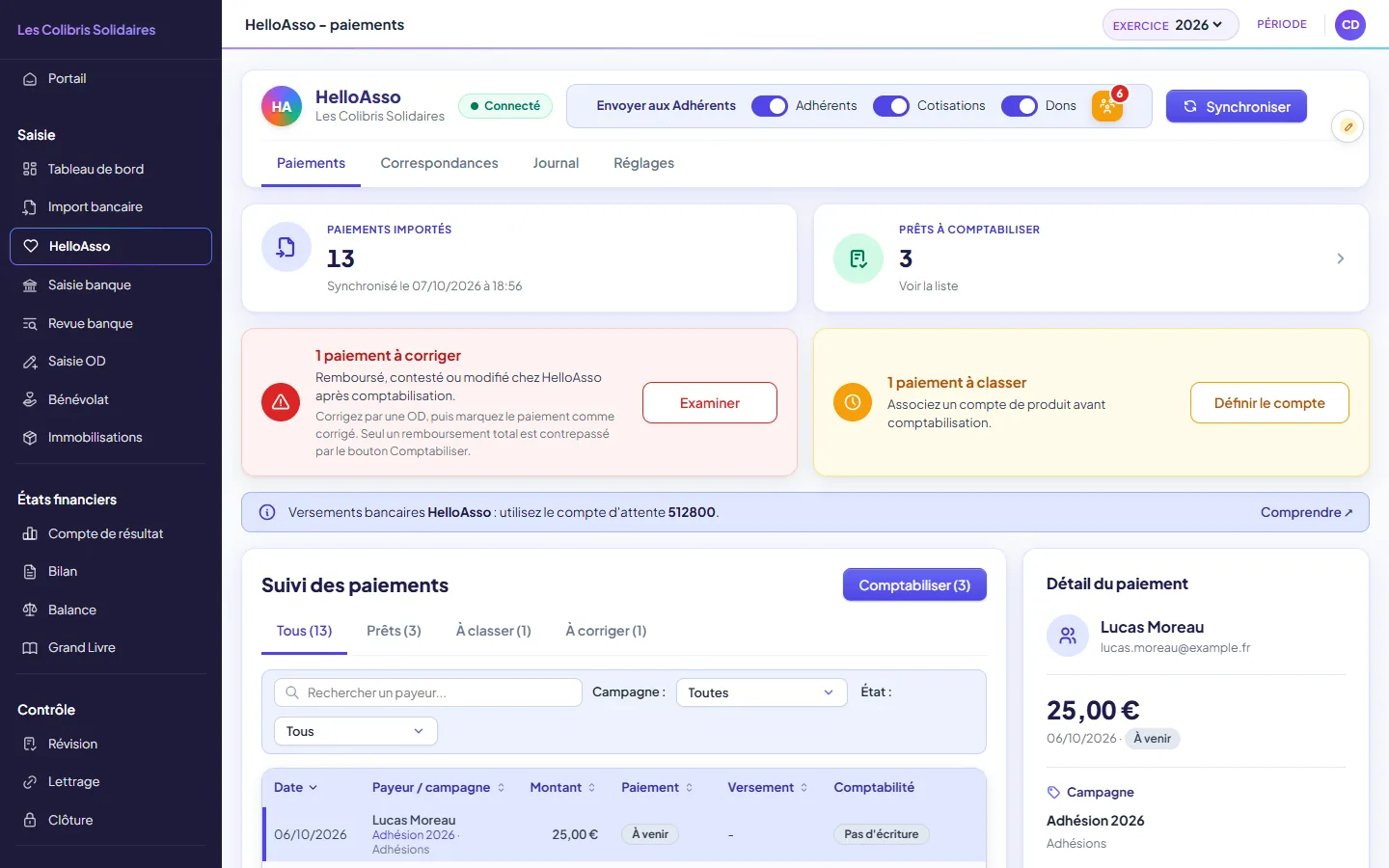Click the Examiner button
Viewport: 1389px width, 868px height.
[710, 403]
